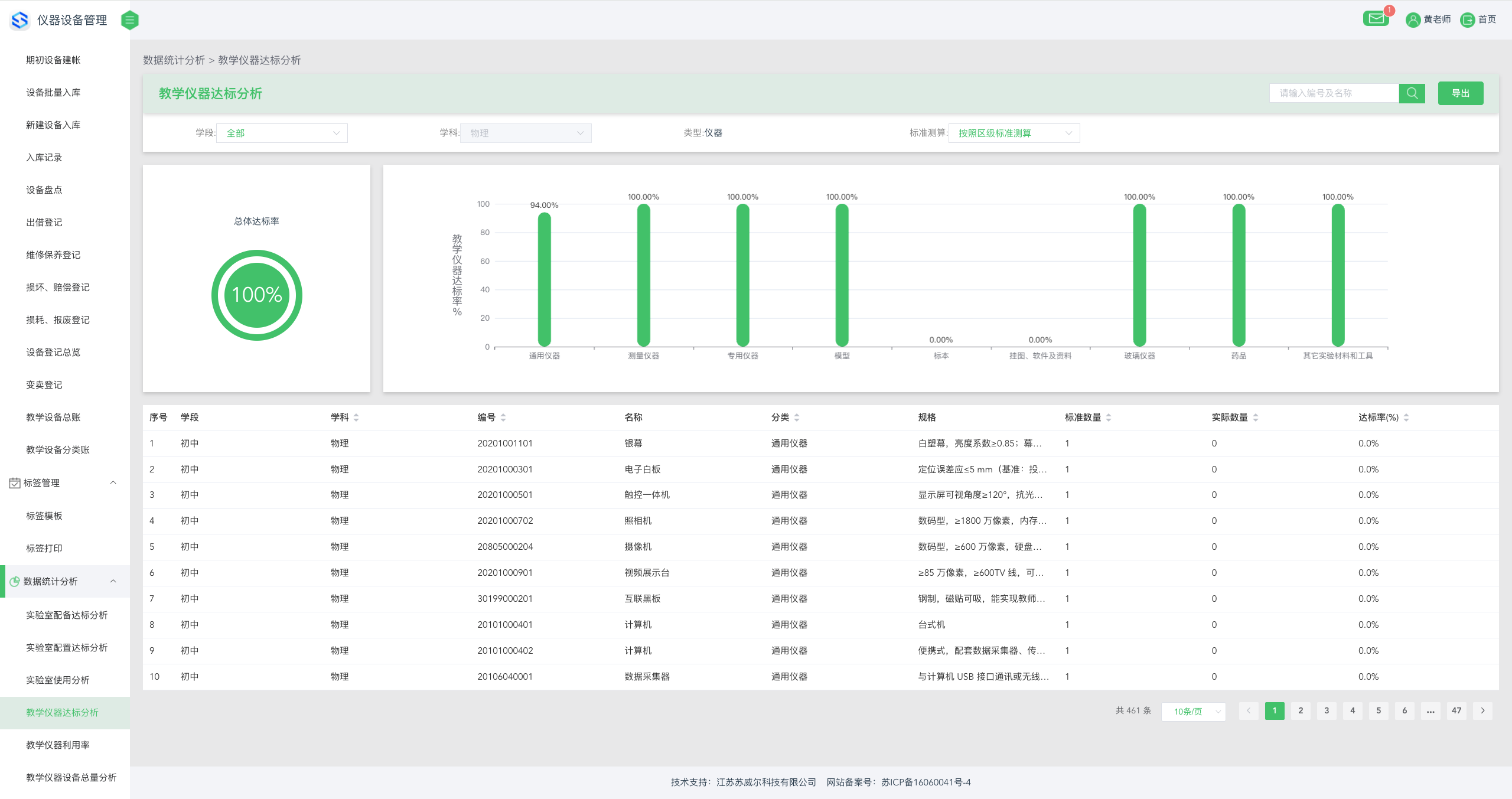Screen dimensions: 1512x799
Task: Open 实验室使用分析 menu item
Action: 58,680
